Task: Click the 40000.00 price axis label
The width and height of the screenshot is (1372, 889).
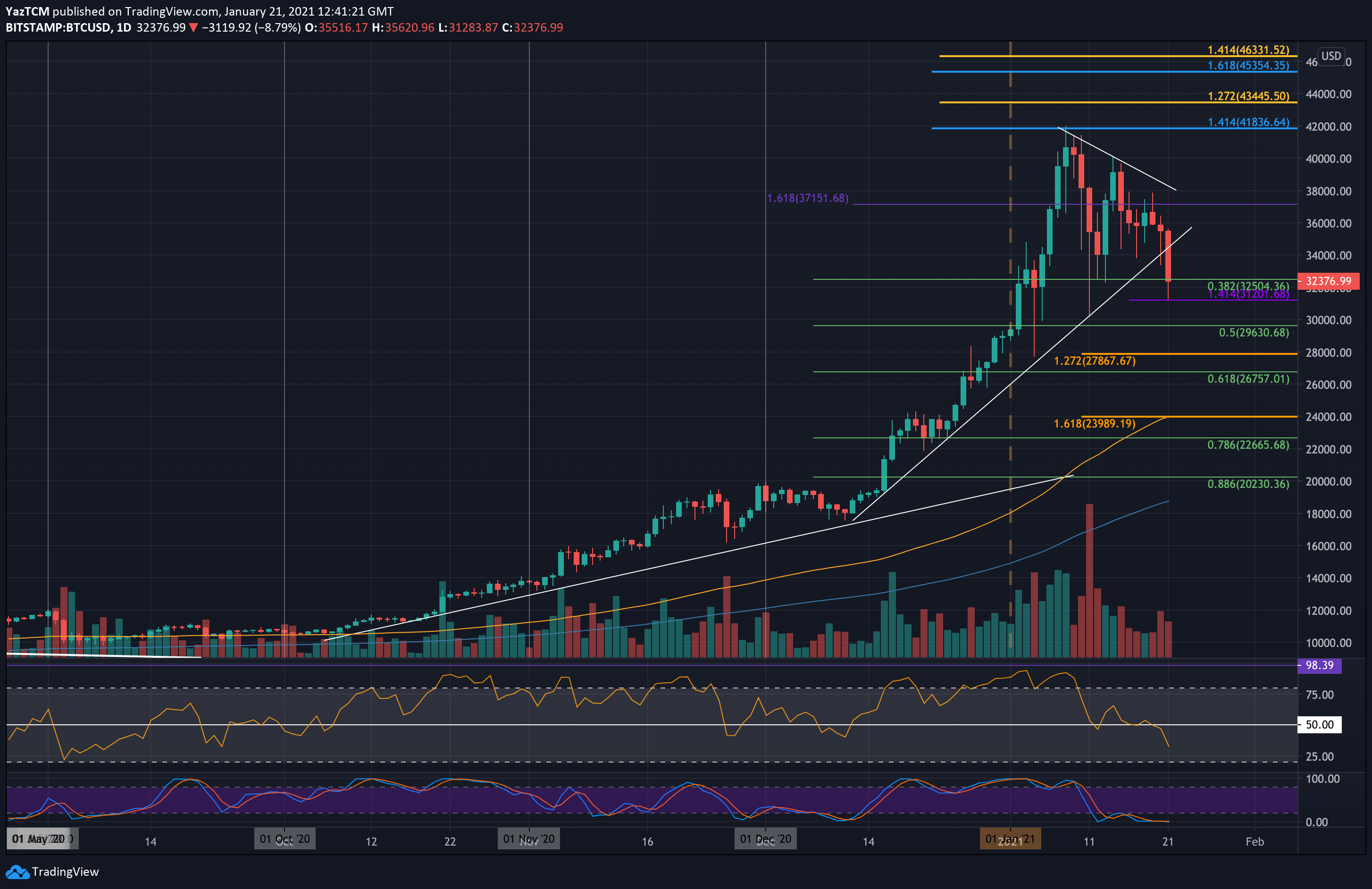Action: [x=1328, y=159]
